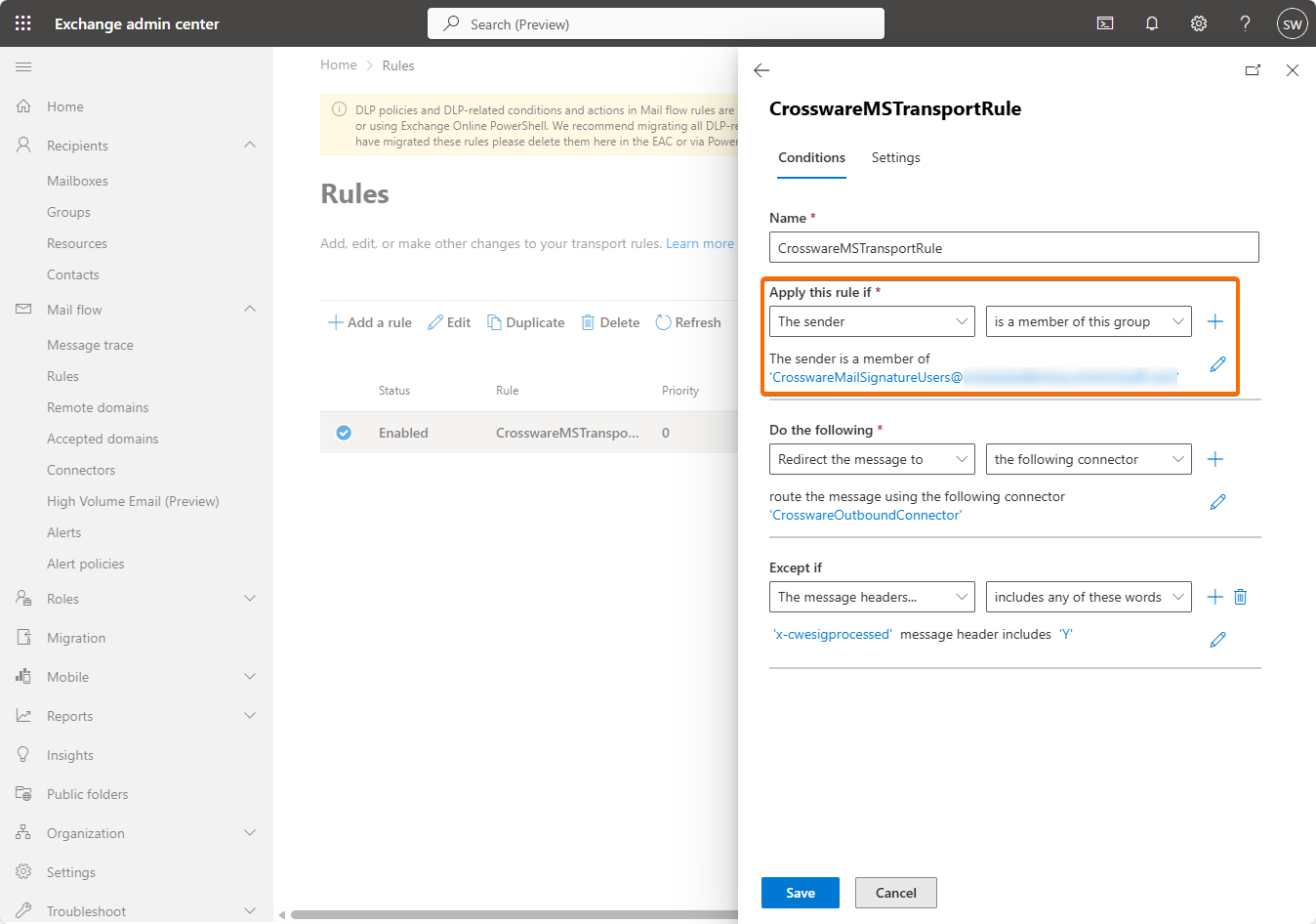This screenshot has width=1316, height=924.
Task: Add another condition beside 'is a member of this group'
Action: (x=1215, y=321)
